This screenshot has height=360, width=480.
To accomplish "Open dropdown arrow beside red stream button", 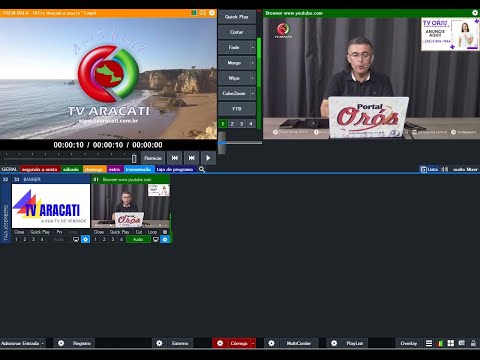I will (x=253, y=343).
